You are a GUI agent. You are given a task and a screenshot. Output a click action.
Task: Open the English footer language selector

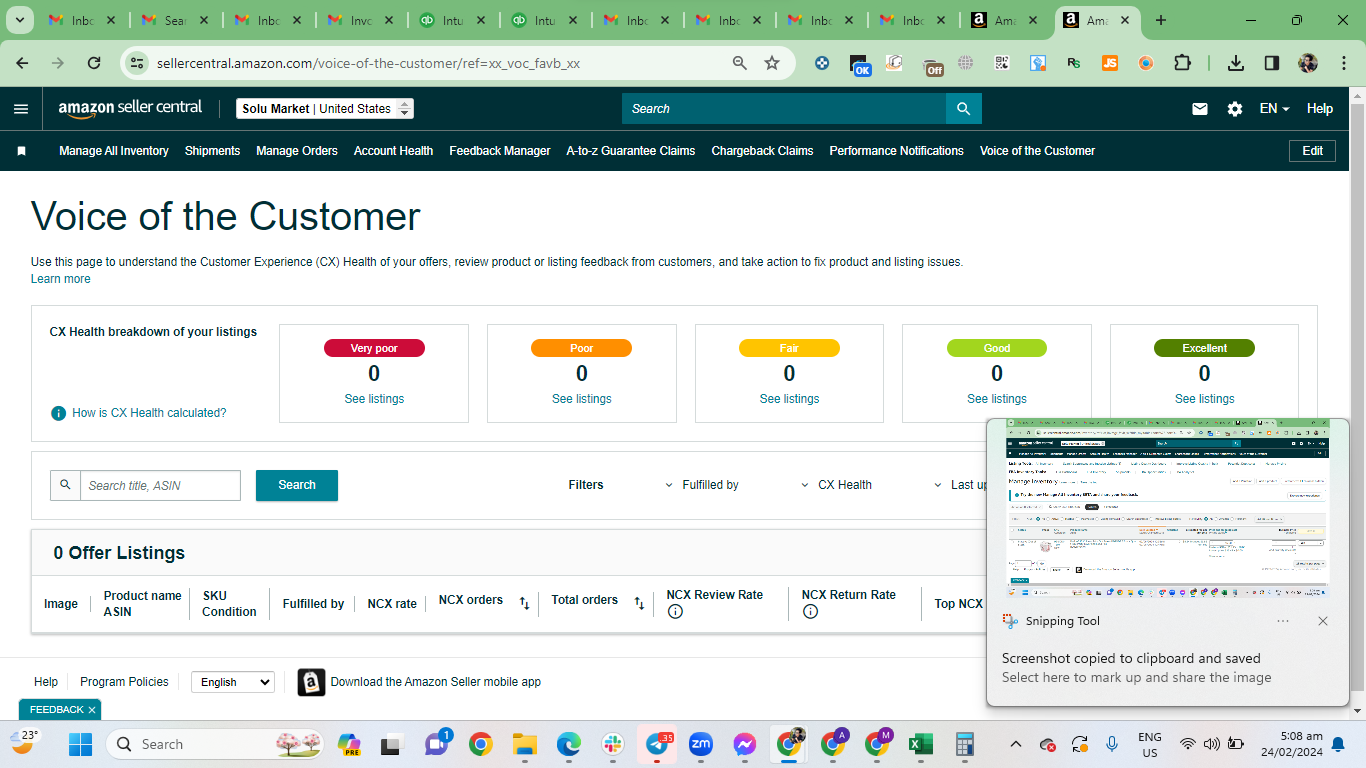coord(233,682)
